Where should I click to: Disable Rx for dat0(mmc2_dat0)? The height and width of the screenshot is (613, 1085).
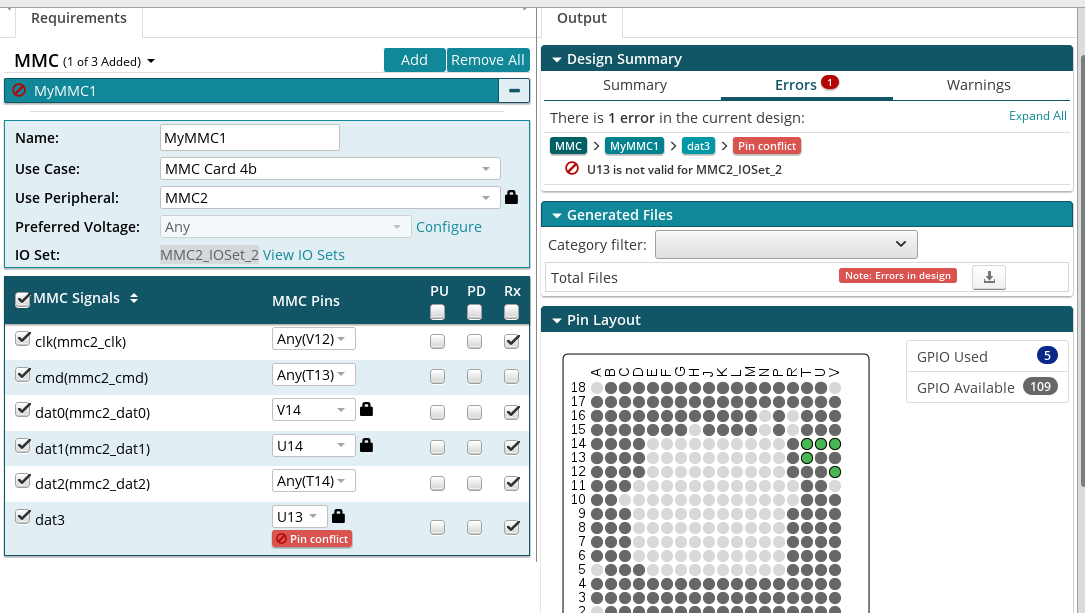click(x=511, y=412)
